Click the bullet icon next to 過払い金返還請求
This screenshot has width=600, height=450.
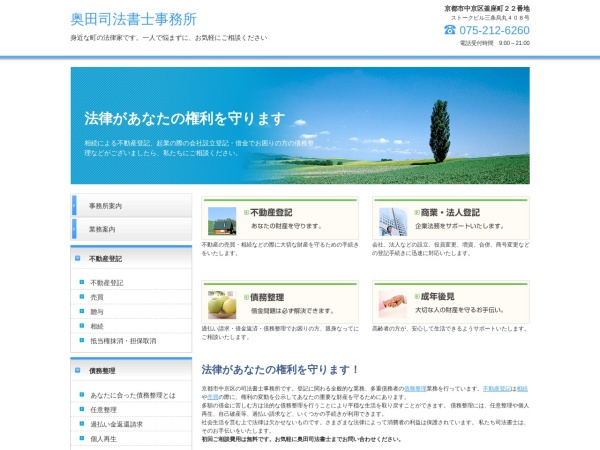[x=82, y=424]
